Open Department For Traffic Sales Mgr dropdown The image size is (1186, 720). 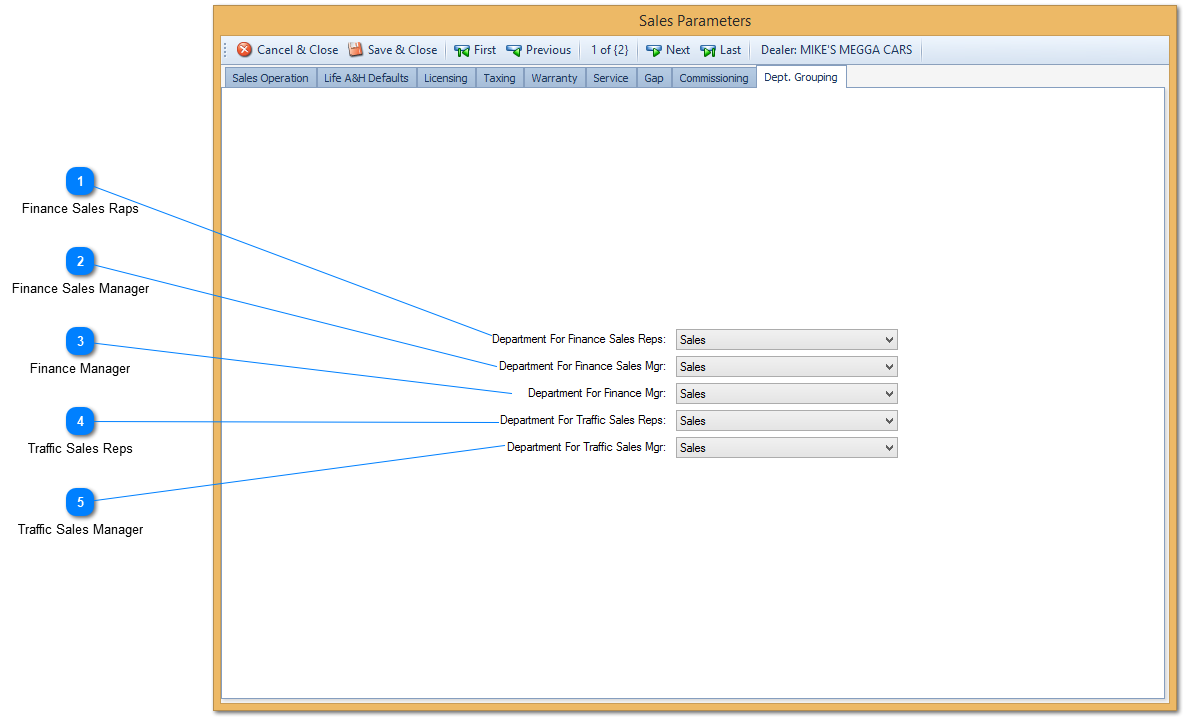click(x=787, y=448)
